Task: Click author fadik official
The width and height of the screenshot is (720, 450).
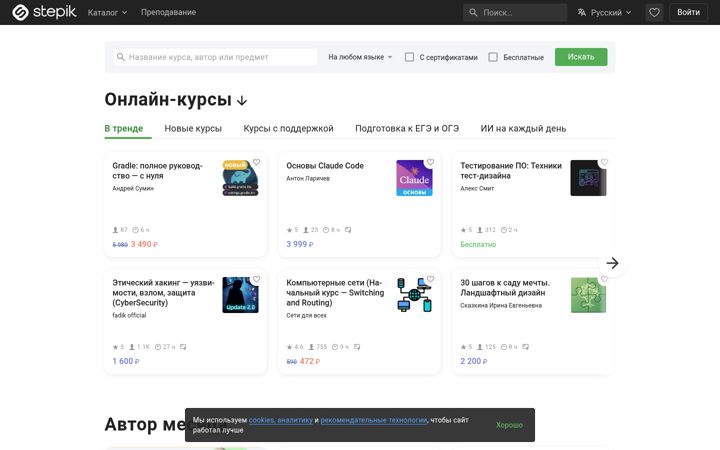Action: pos(129,315)
